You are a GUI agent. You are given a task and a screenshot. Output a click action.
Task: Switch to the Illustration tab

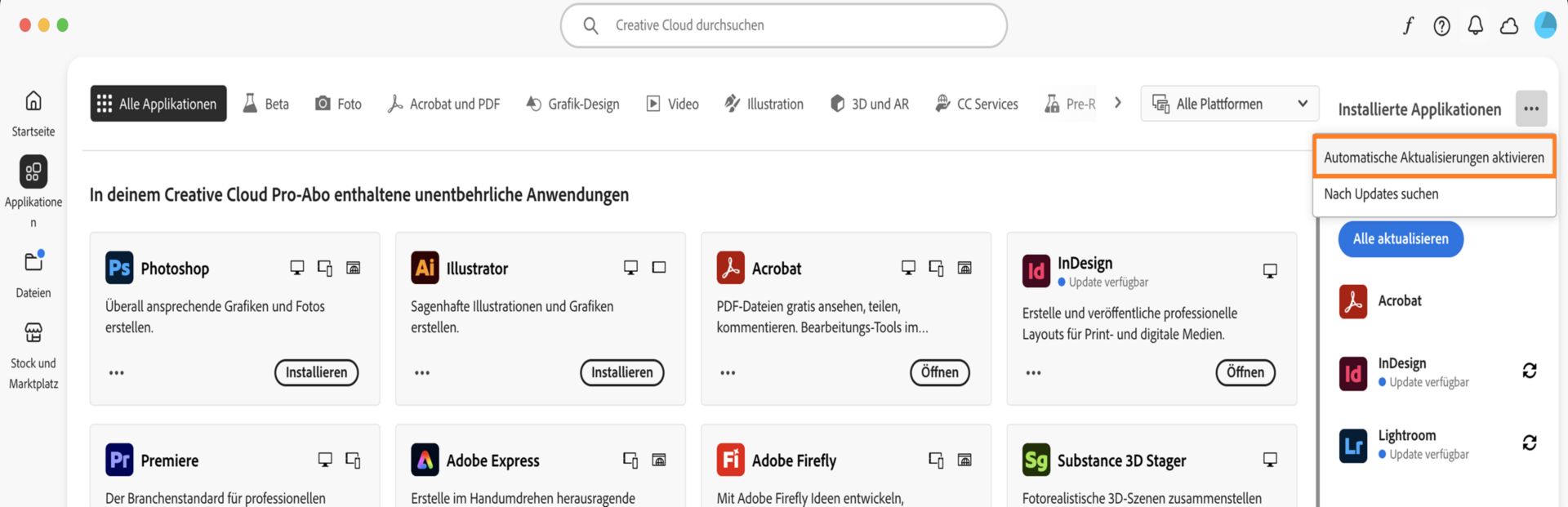pos(764,104)
